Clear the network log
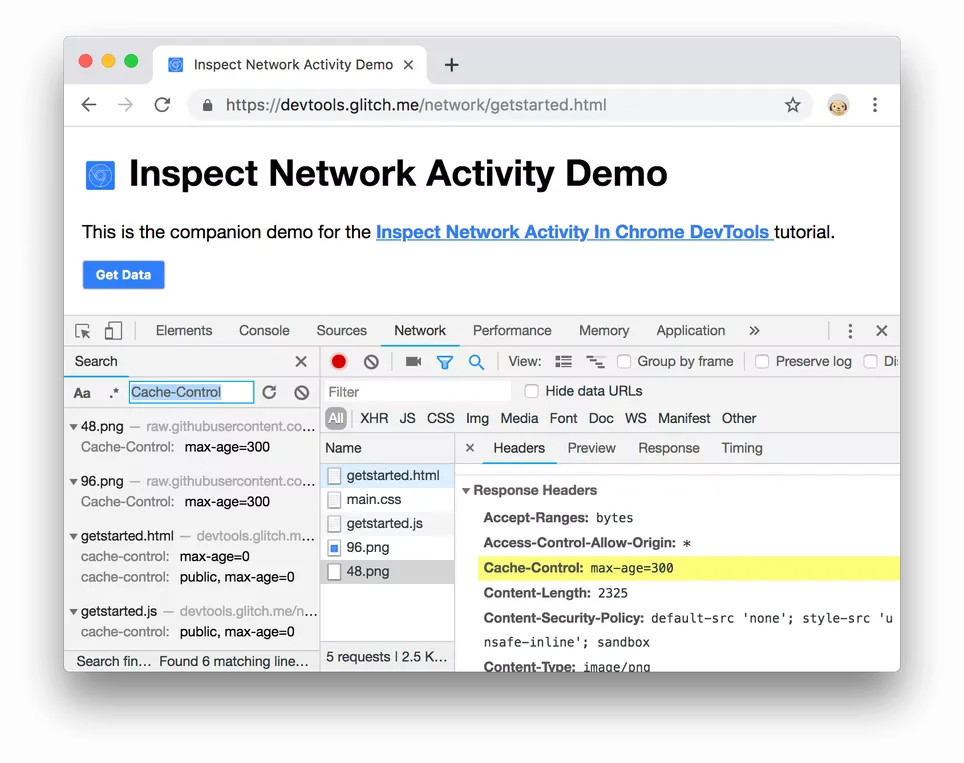Screen dimensions: 964x763 tap(371, 362)
